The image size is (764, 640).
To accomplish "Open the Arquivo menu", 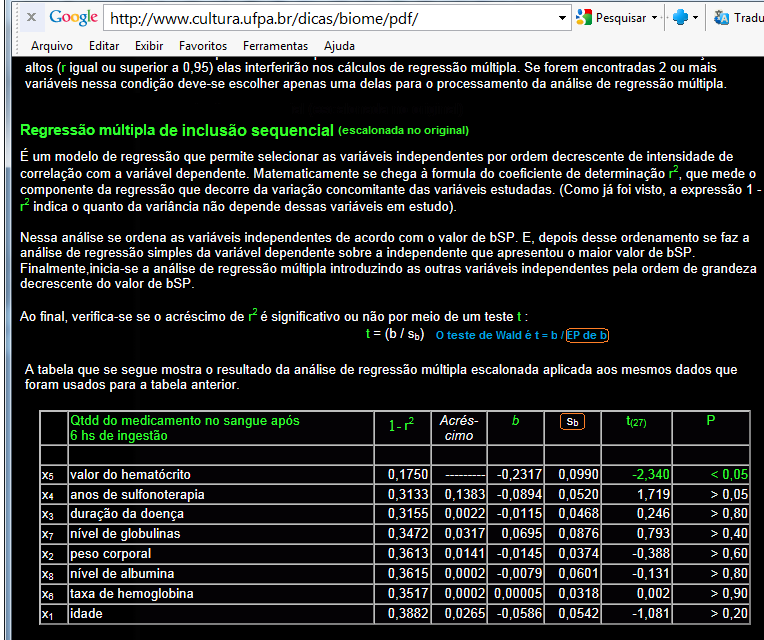I will point(52,46).
